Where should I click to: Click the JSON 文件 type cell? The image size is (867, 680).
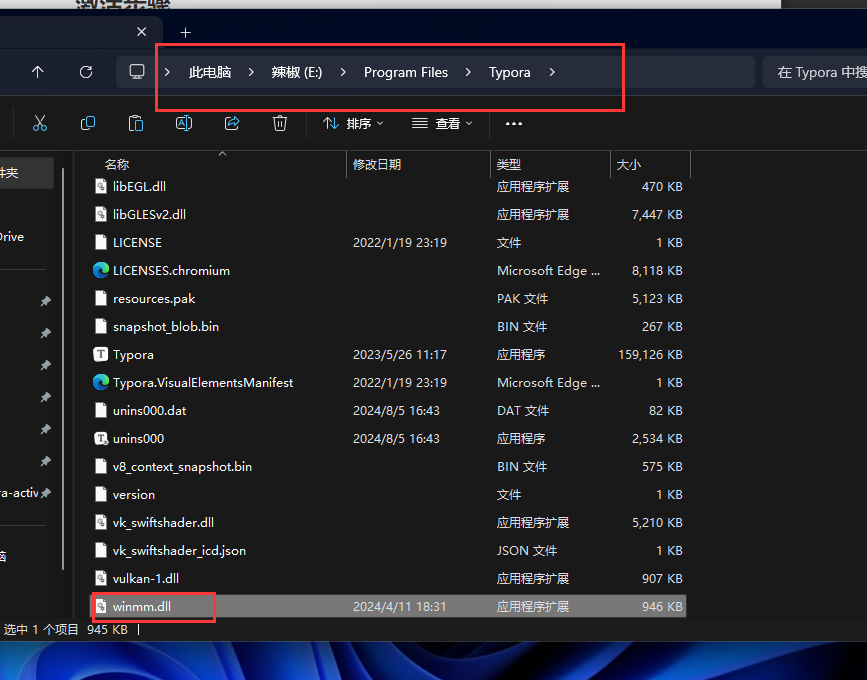pos(527,551)
